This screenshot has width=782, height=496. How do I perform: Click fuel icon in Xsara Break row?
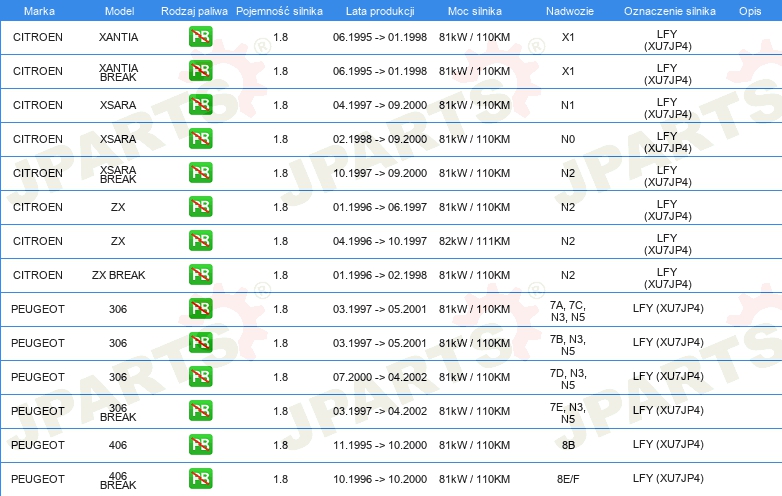(200, 172)
